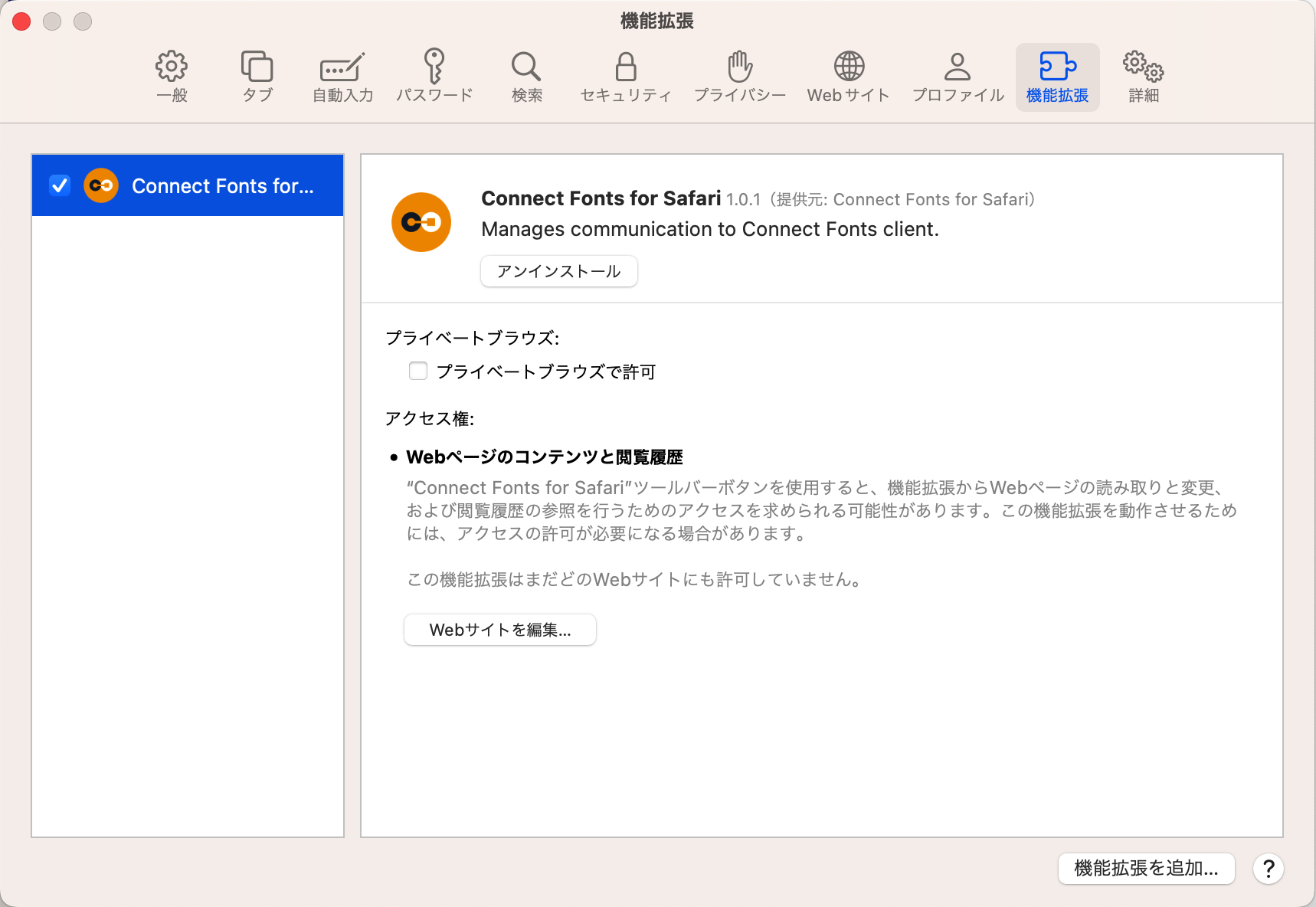Disable the Connect Fonts extension checkbox
This screenshot has width=1316, height=907.
click(60, 185)
